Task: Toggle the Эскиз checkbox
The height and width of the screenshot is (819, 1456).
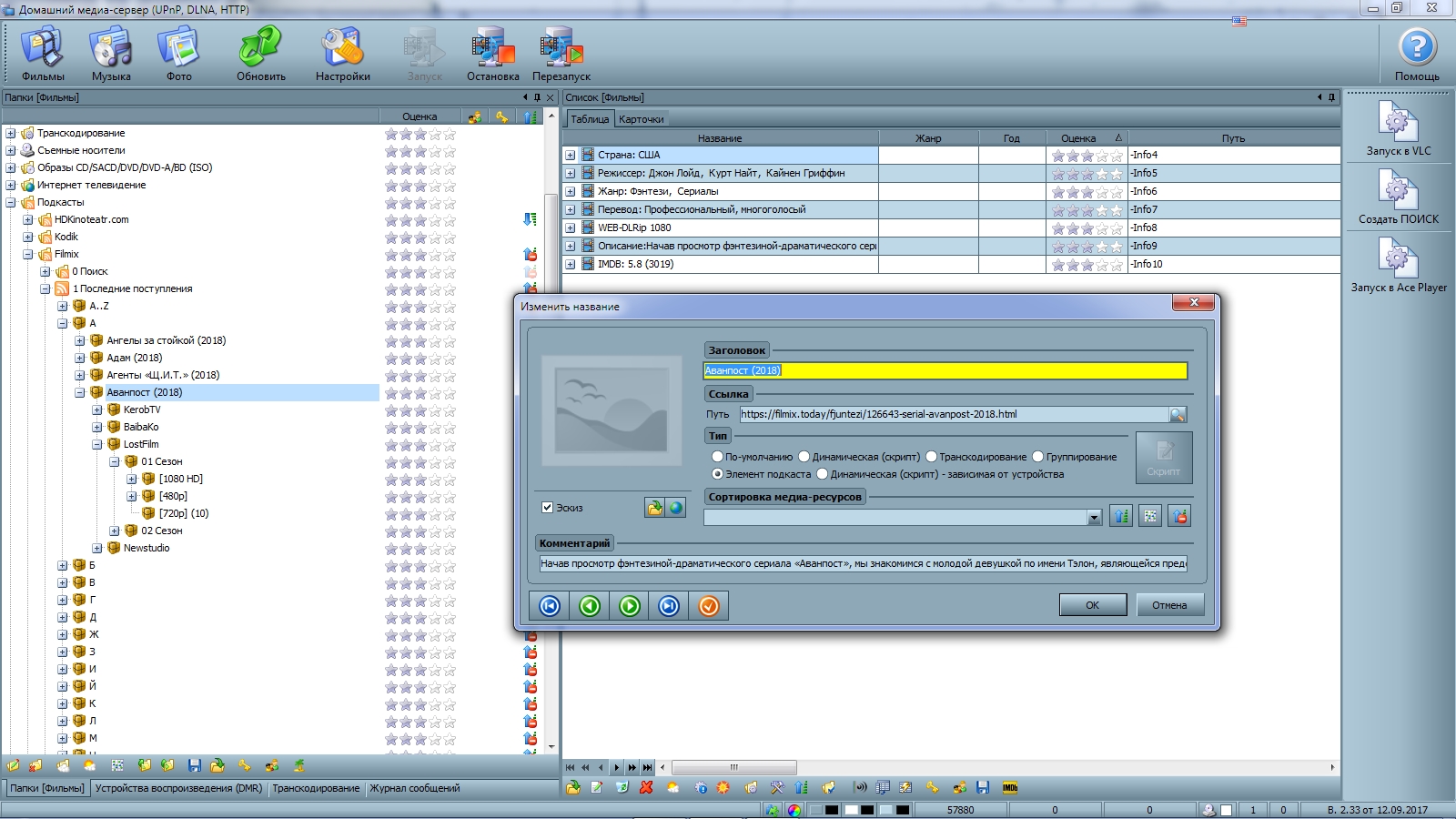Action: pyautogui.click(x=548, y=508)
